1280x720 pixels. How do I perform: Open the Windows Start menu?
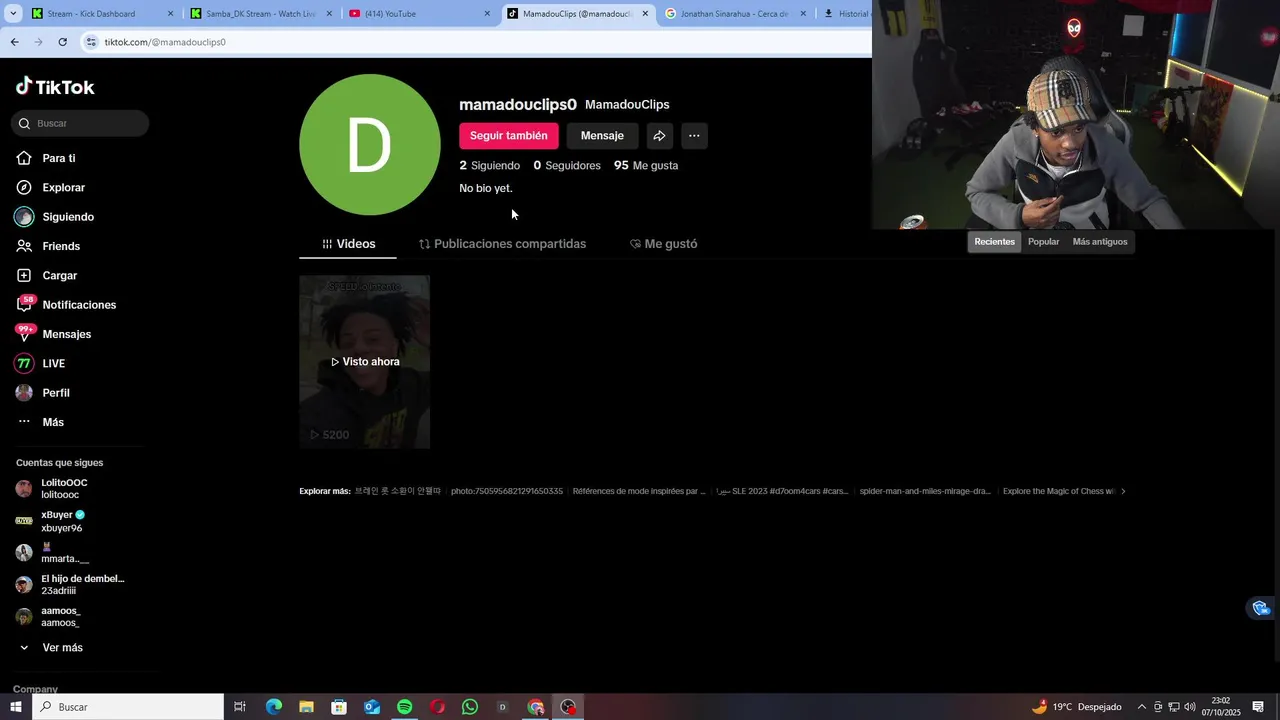point(15,707)
